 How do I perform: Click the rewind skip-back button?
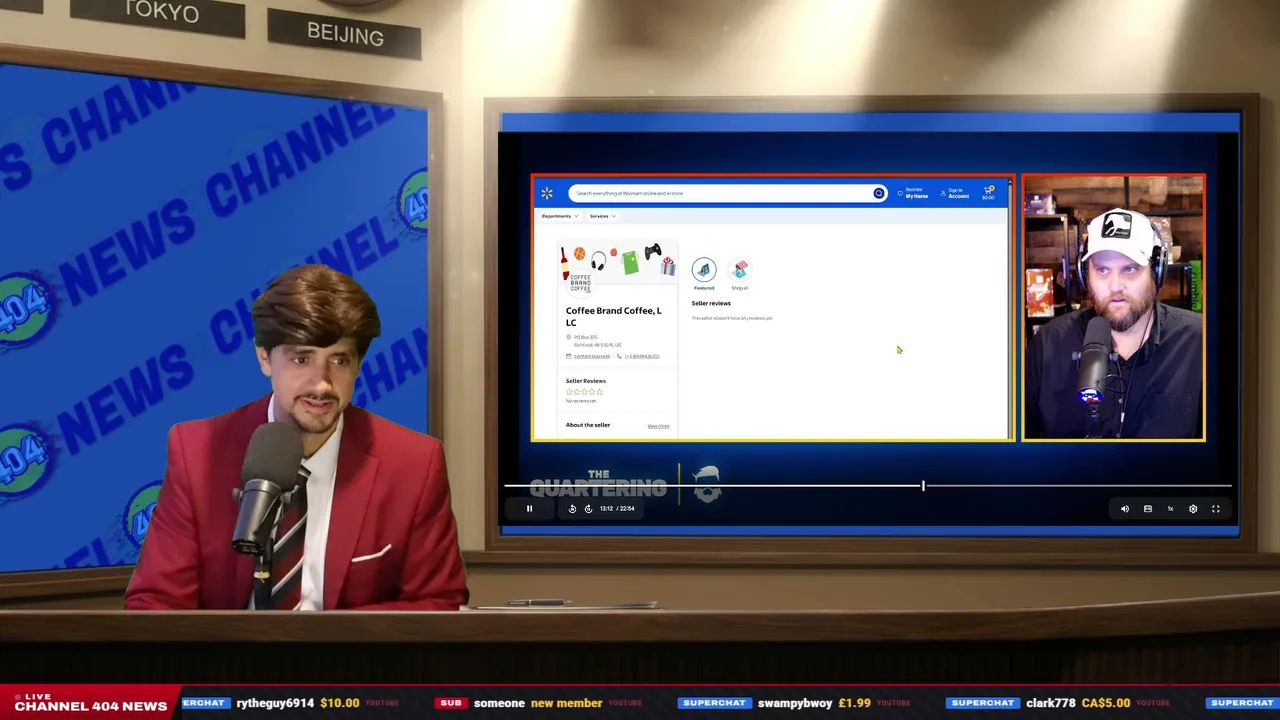pyautogui.click(x=572, y=509)
